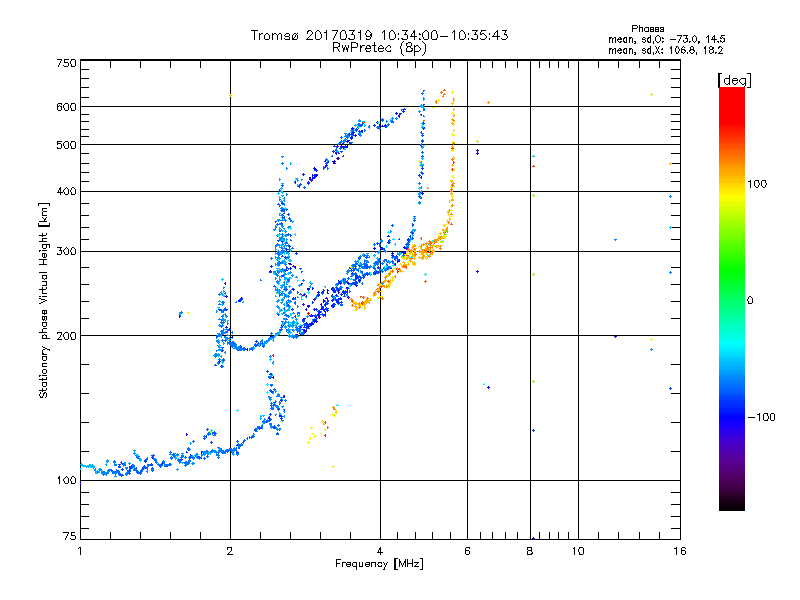
Task: Click x-axis tick label '2'
Action: pos(230,551)
